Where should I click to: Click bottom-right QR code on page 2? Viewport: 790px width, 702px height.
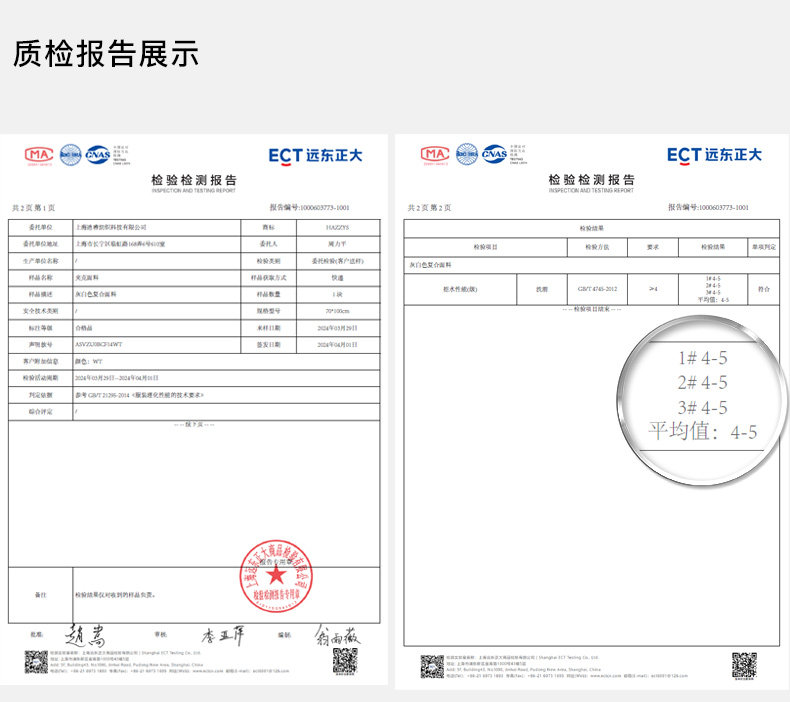[x=744, y=665]
